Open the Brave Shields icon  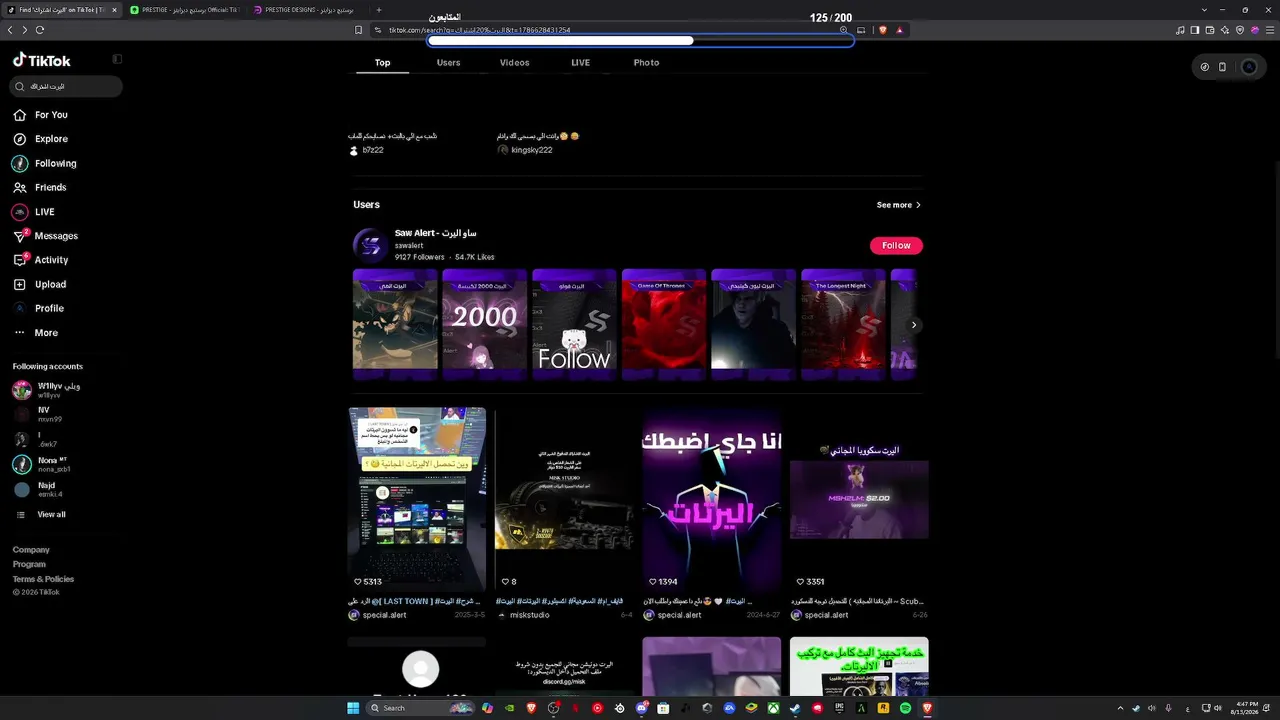click(x=883, y=30)
